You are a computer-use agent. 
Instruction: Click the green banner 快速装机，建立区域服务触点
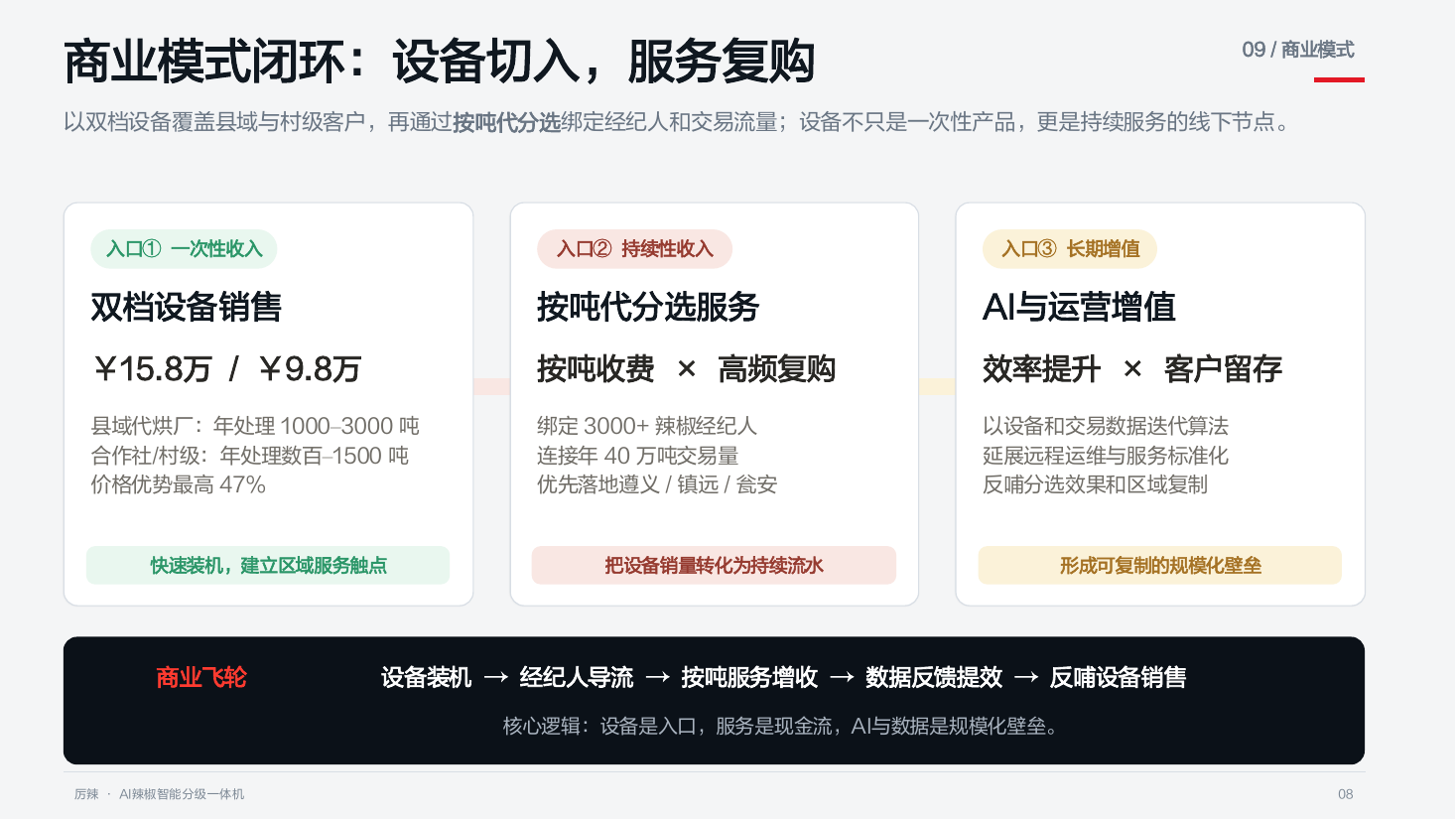(x=268, y=565)
